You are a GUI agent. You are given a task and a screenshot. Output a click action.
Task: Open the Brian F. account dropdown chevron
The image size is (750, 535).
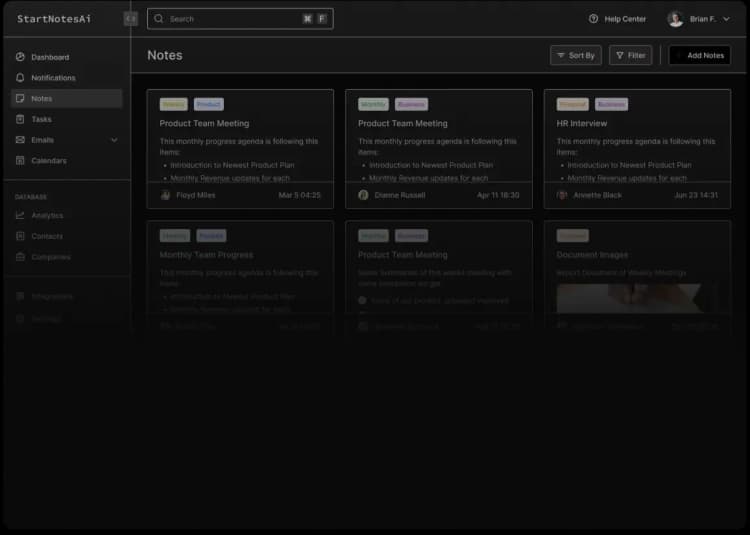[x=726, y=19]
